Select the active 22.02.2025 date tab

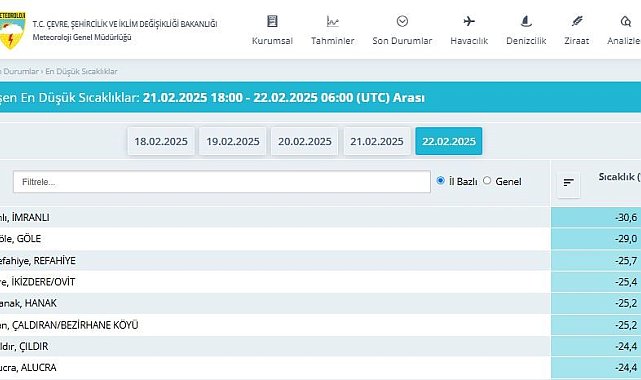click(449, 141)
